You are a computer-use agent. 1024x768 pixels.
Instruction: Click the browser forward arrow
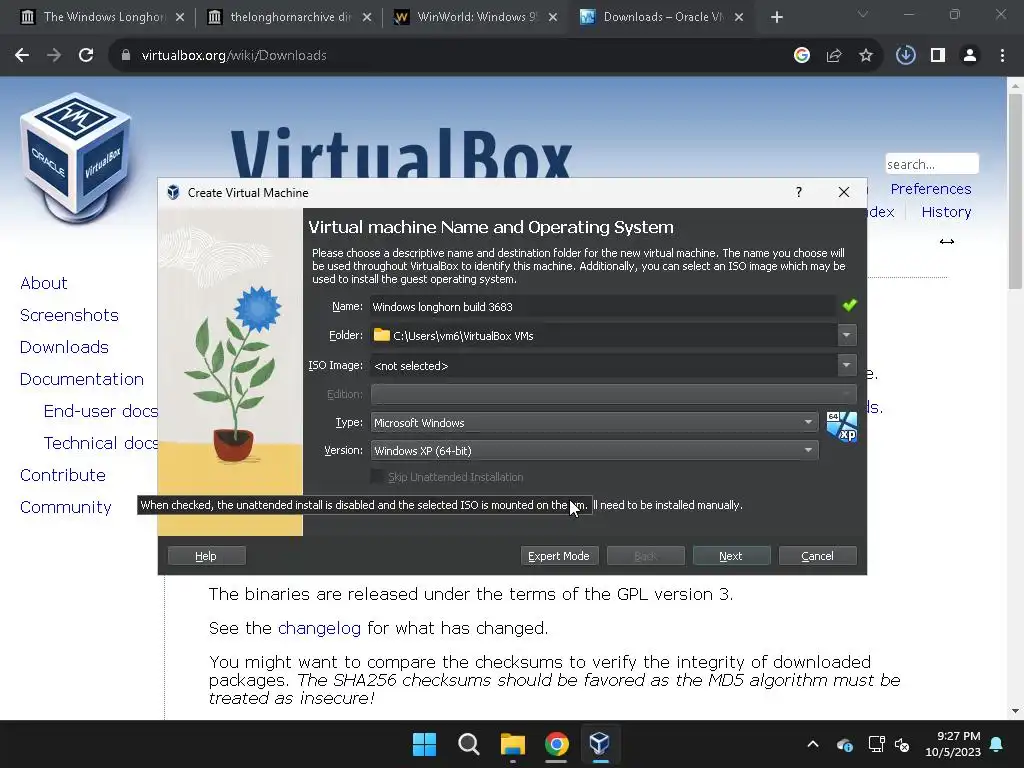54,56
